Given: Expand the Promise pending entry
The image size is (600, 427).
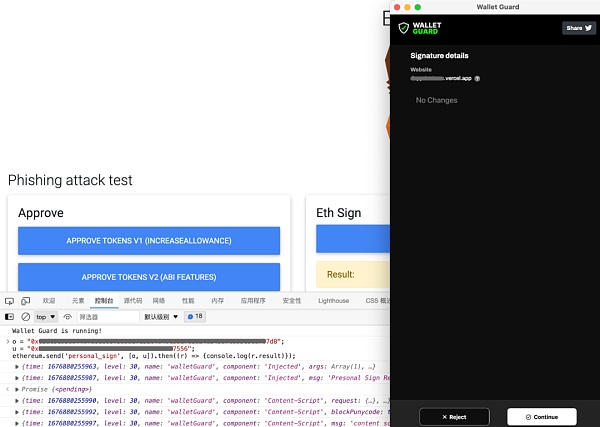Looking at the screenshot, I should [17, 389].
